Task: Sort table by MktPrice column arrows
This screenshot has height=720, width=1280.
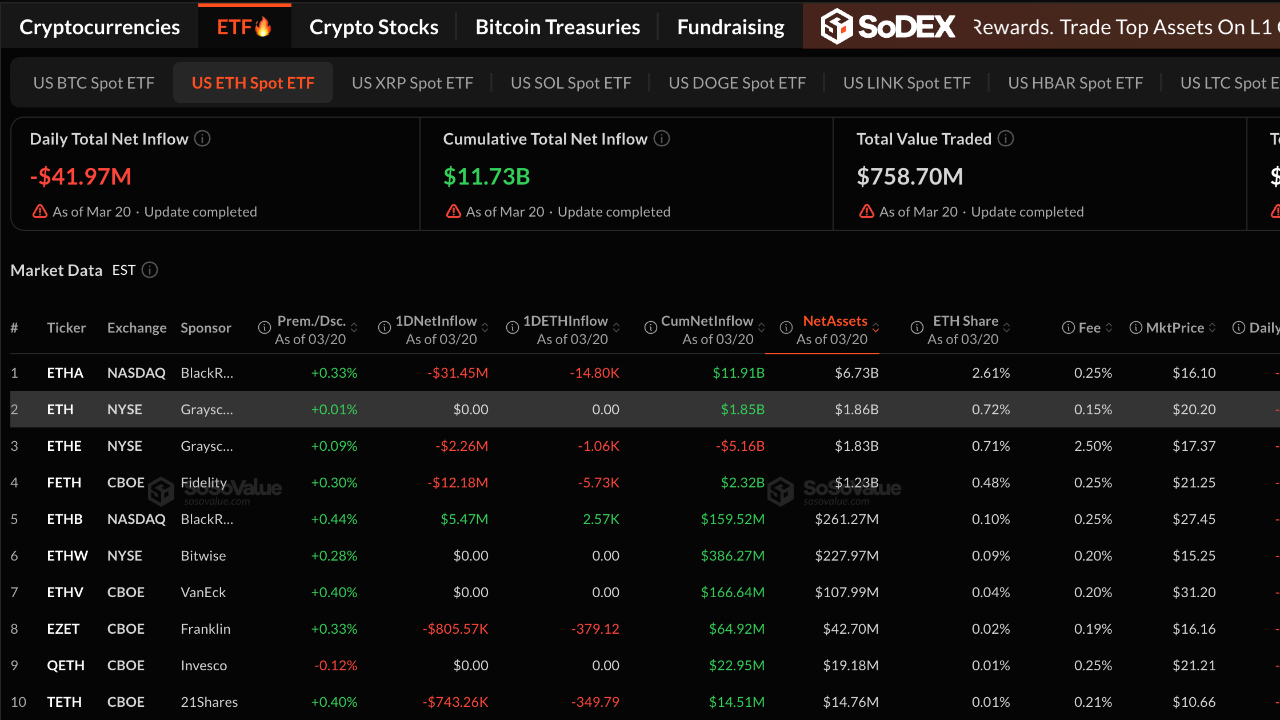Action: pos(1213,328)
